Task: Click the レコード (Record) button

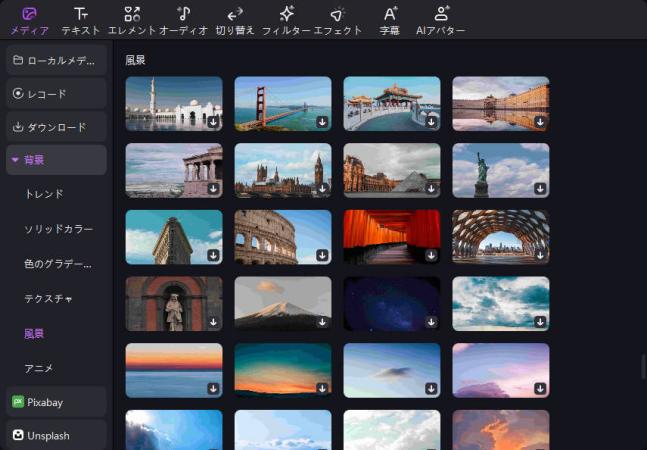Action: click(56, 94)
